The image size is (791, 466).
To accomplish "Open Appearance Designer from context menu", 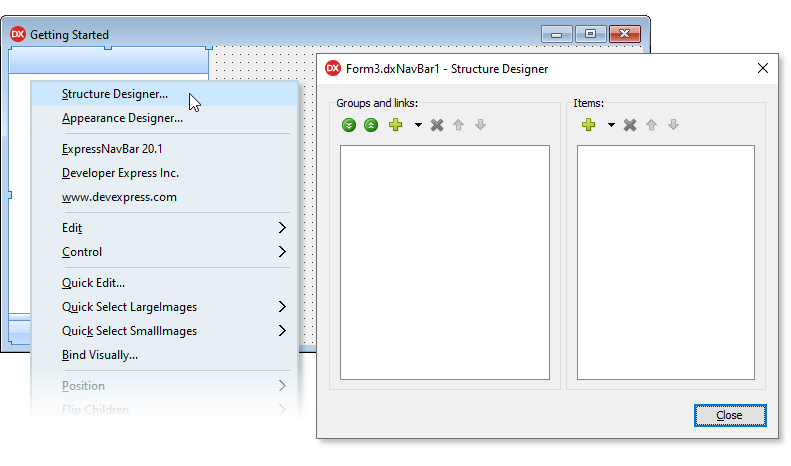I will 122,118.
